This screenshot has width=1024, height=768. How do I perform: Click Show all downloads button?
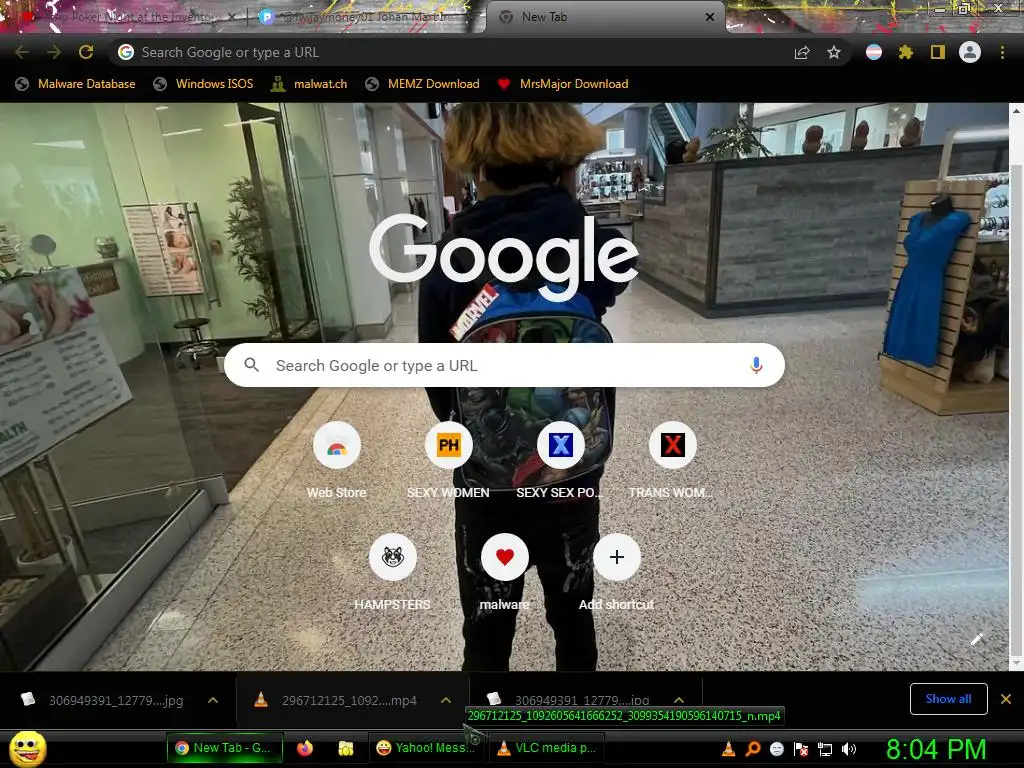click(948, 699)
